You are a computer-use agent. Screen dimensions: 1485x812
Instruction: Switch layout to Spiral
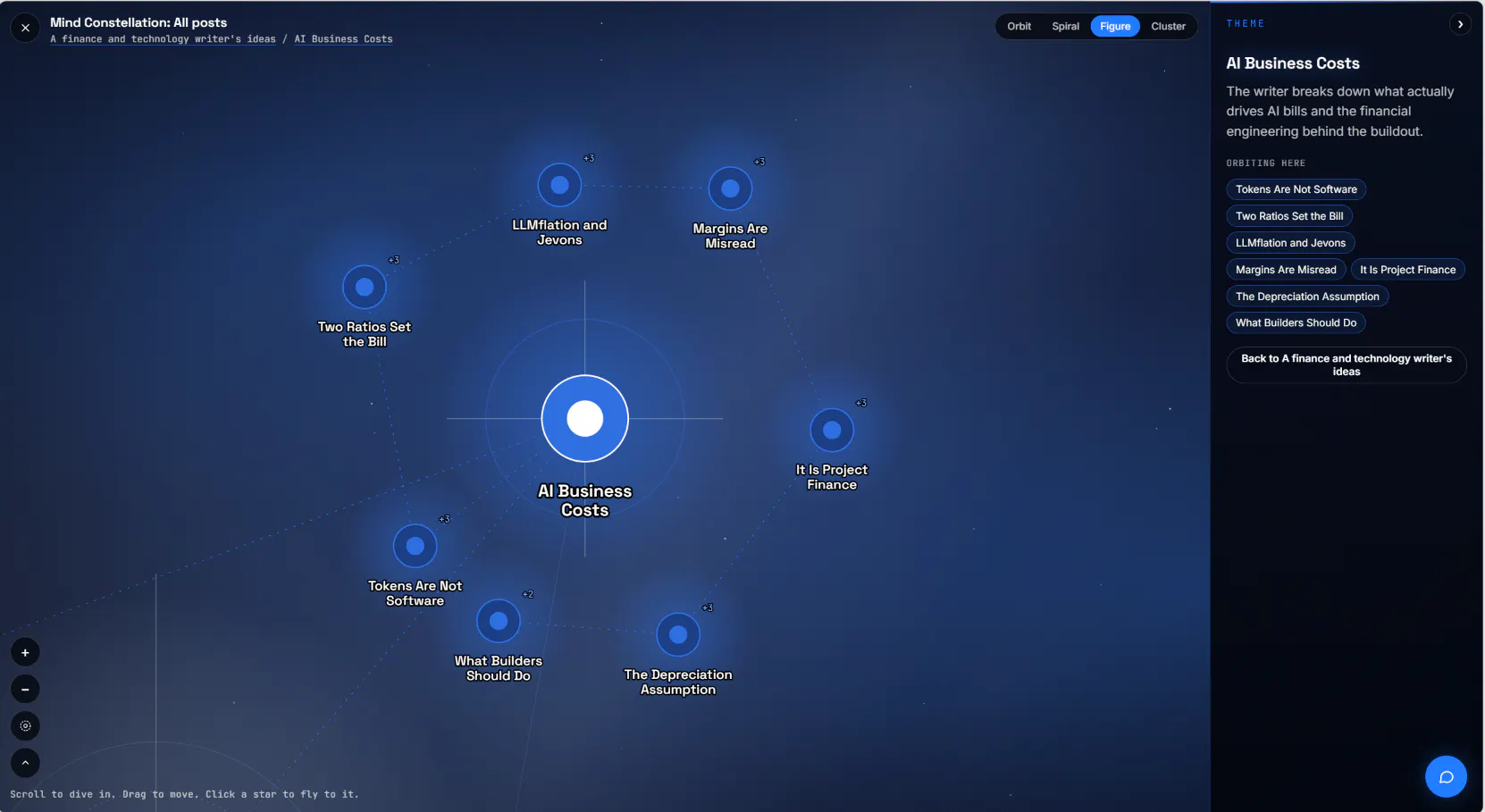click(1066, 27)
